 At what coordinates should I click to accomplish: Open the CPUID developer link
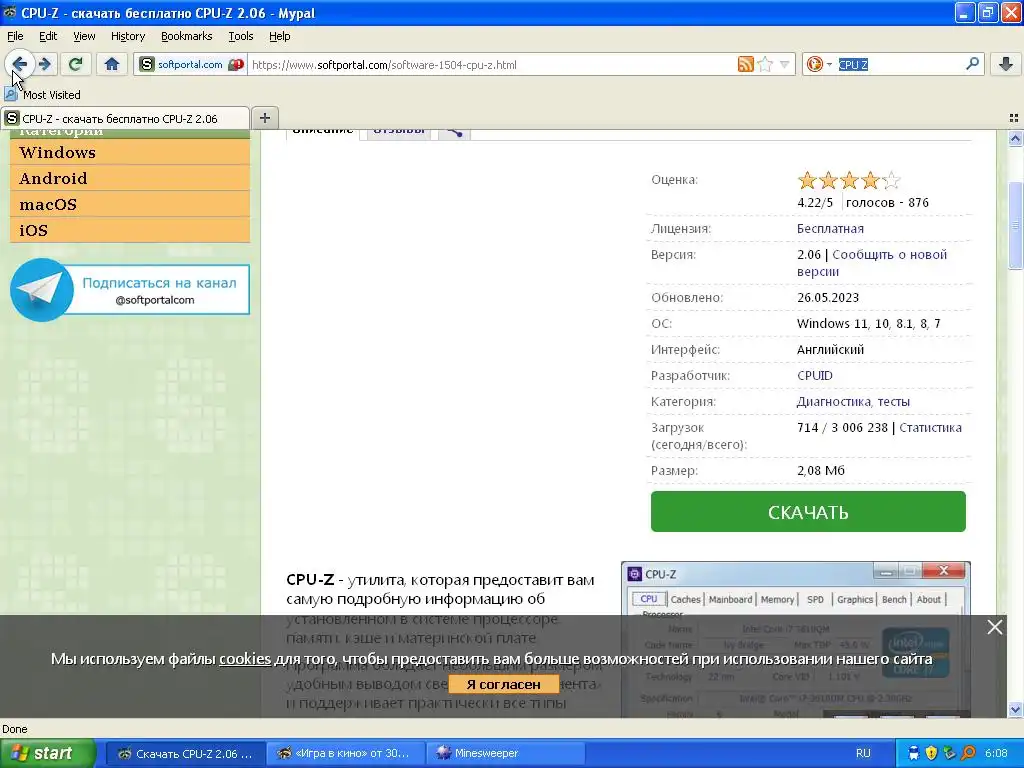pyautogui.click(x=814, y=376)
